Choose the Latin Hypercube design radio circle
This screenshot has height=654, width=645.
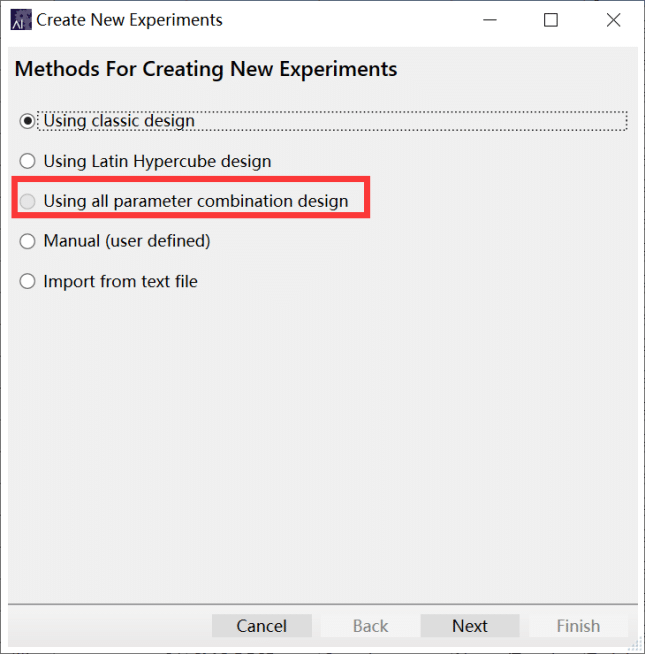click(x=27, y=161)
